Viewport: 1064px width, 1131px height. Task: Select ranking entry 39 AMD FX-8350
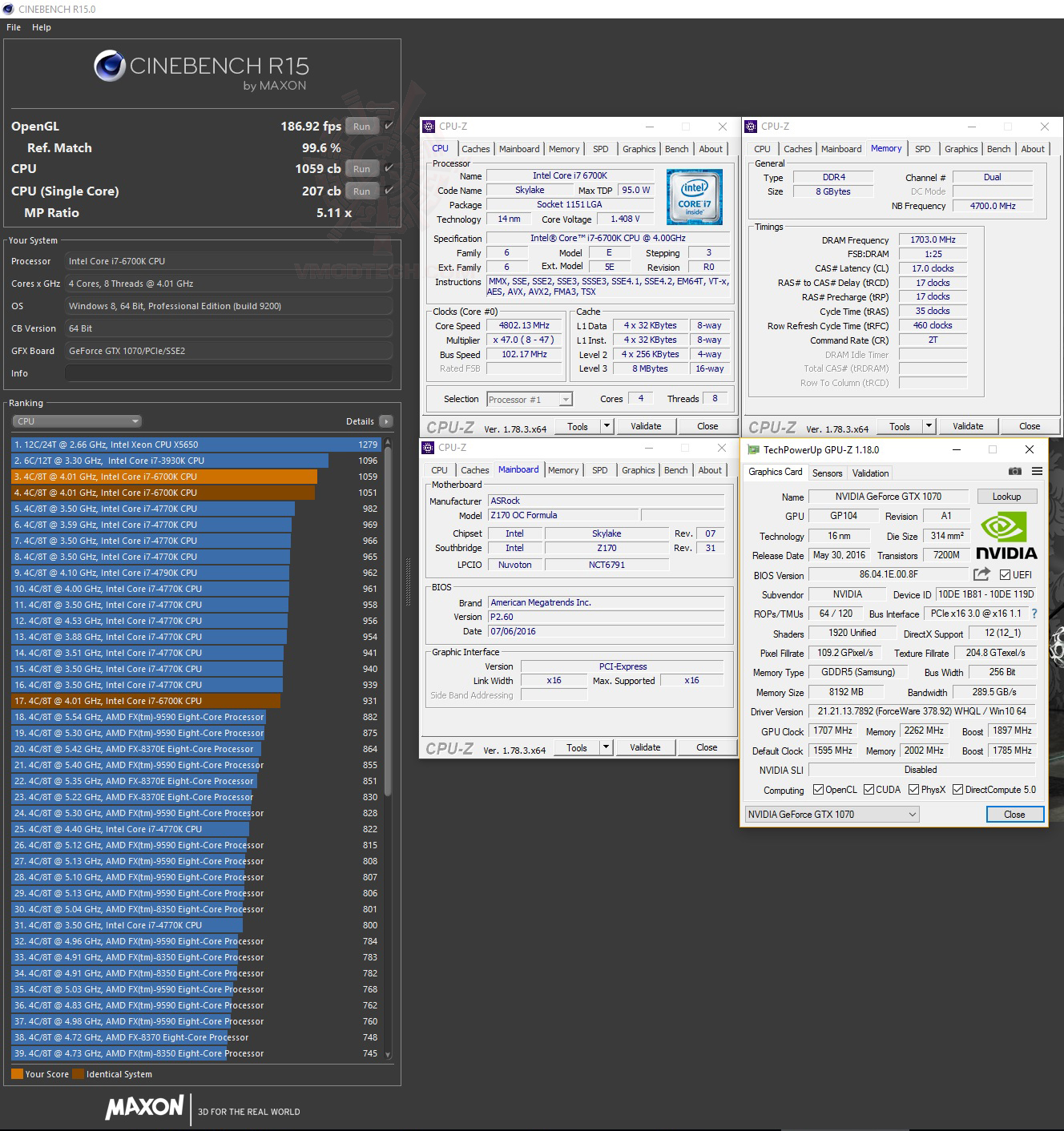195,1053
